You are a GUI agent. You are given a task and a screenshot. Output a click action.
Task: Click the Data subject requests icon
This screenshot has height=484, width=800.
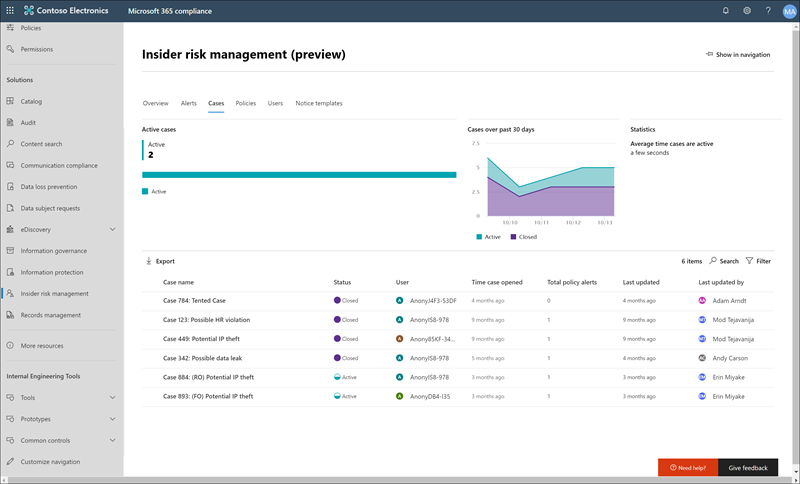10,208
